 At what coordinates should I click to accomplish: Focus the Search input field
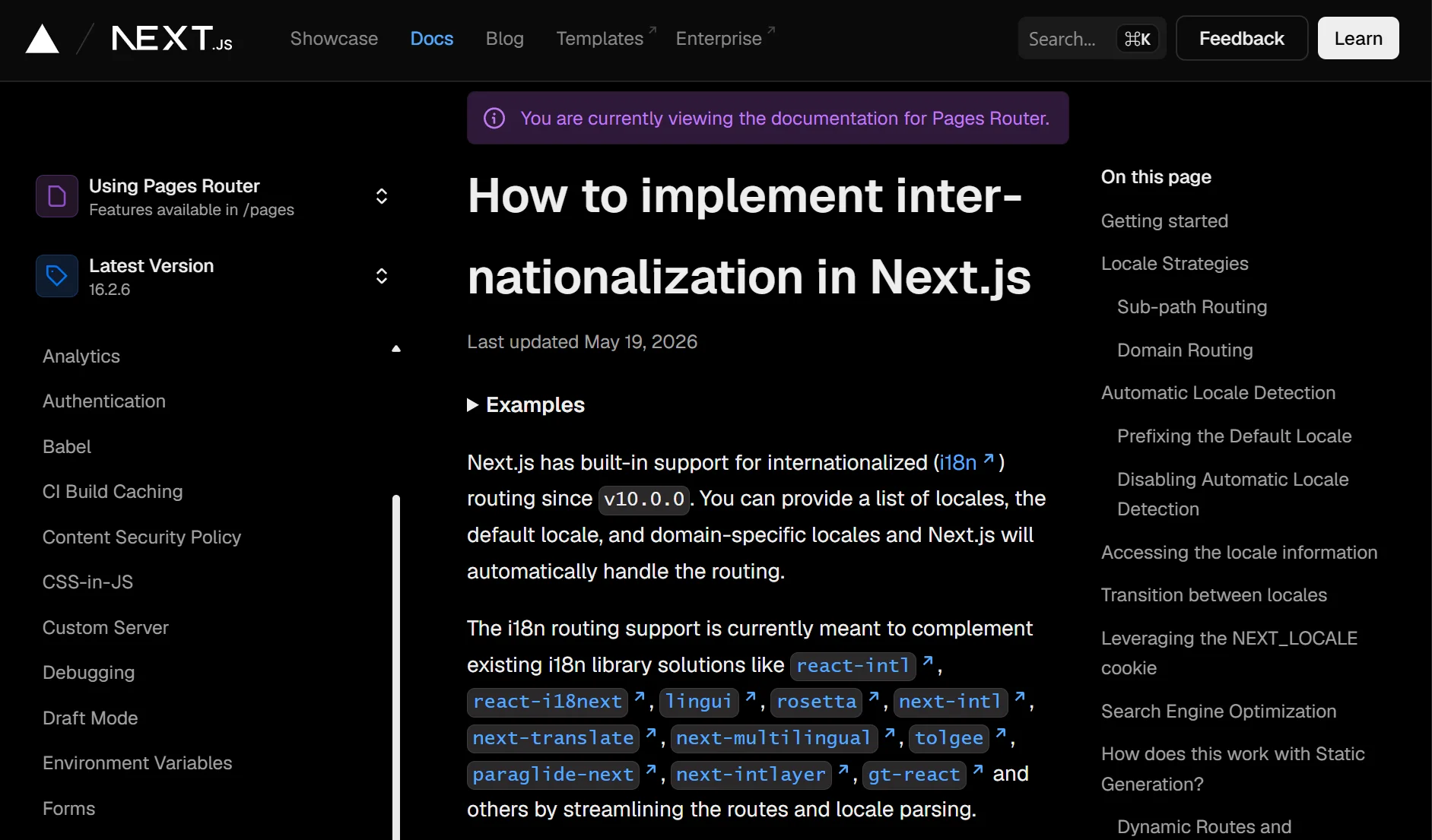[1091, 39]
